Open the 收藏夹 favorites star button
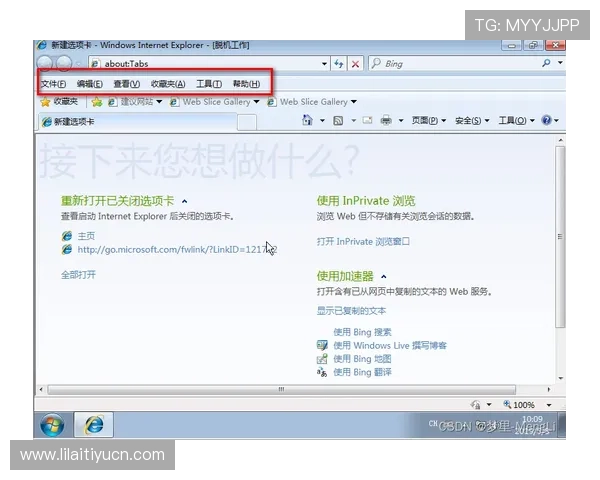The width and height of the screenshot is (600, 480). (x=59, y=102)
